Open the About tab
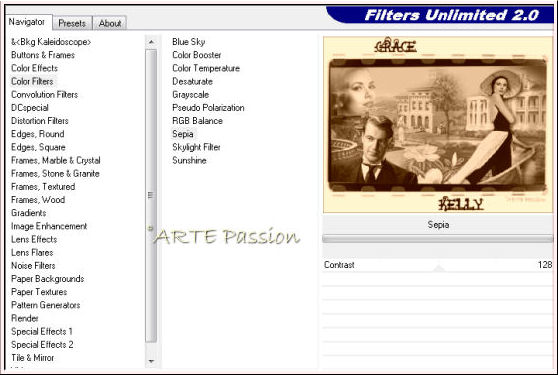The image size is (558, 375). [110, 23]
